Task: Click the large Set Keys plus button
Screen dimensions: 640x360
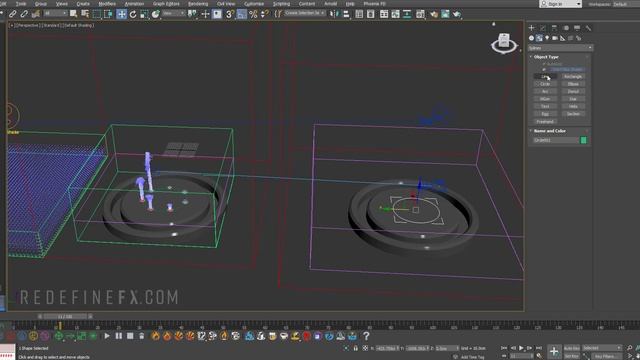Action: tap(554, 351)
